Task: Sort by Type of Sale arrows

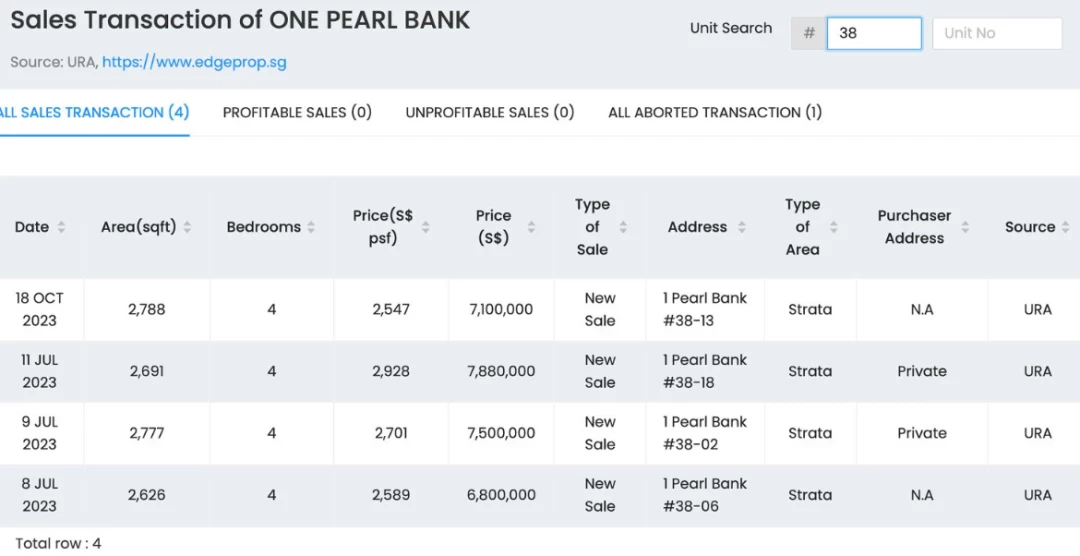Action: [623, 227]
